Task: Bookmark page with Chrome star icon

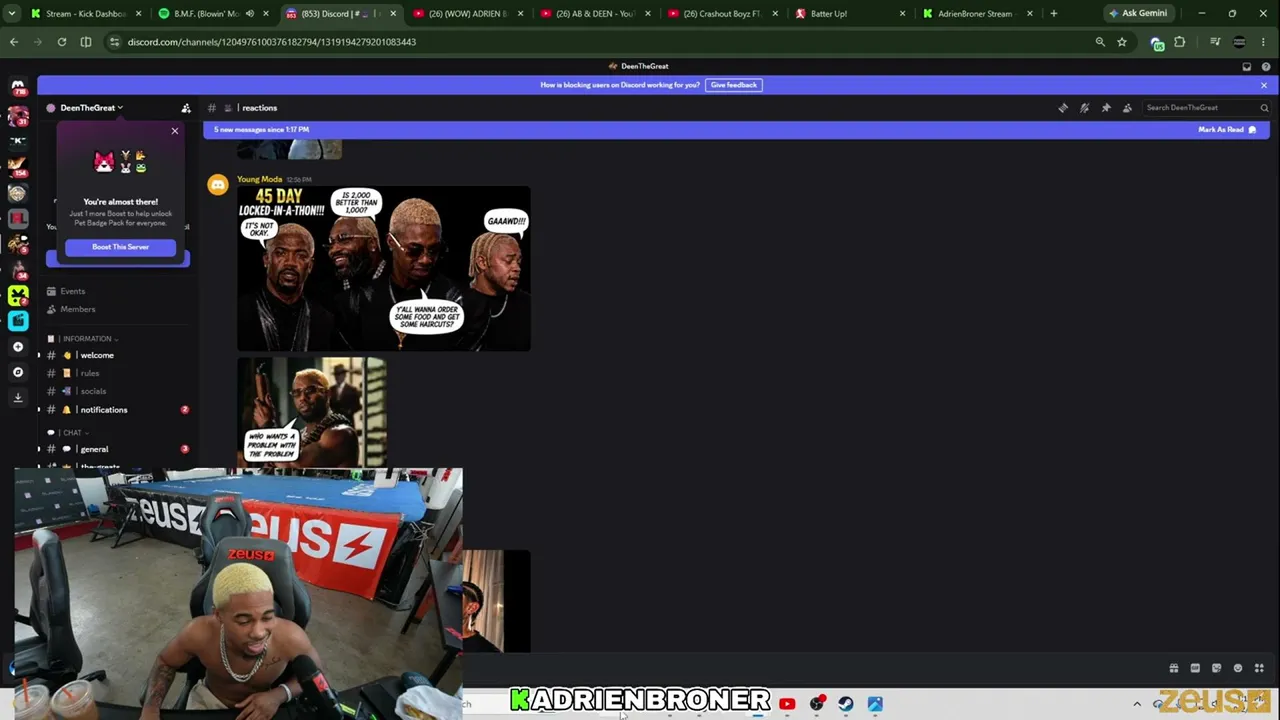Action: pyautogui.click(x=1122, y=42)
